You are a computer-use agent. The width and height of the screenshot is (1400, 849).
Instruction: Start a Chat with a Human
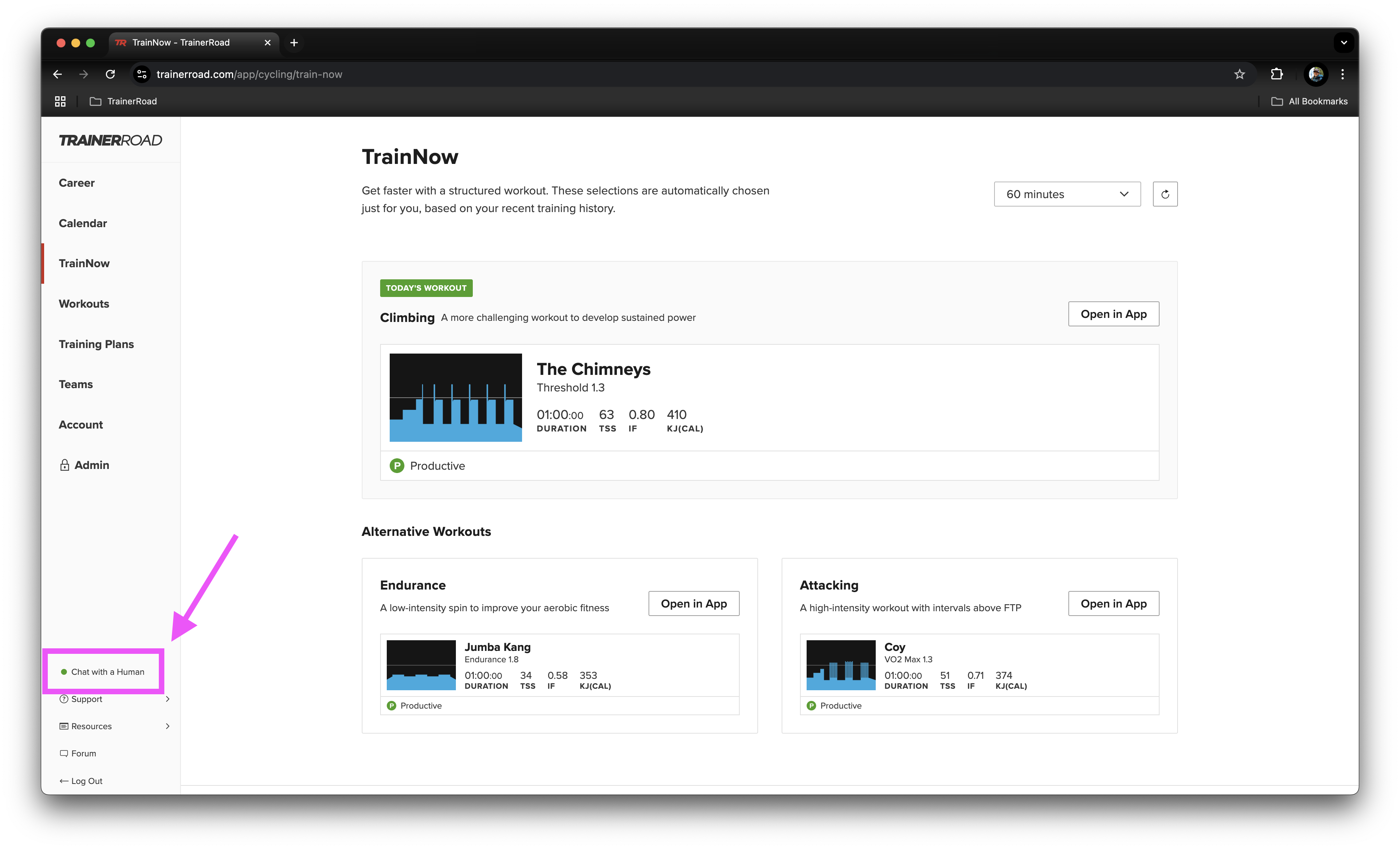tap(103, 672)
